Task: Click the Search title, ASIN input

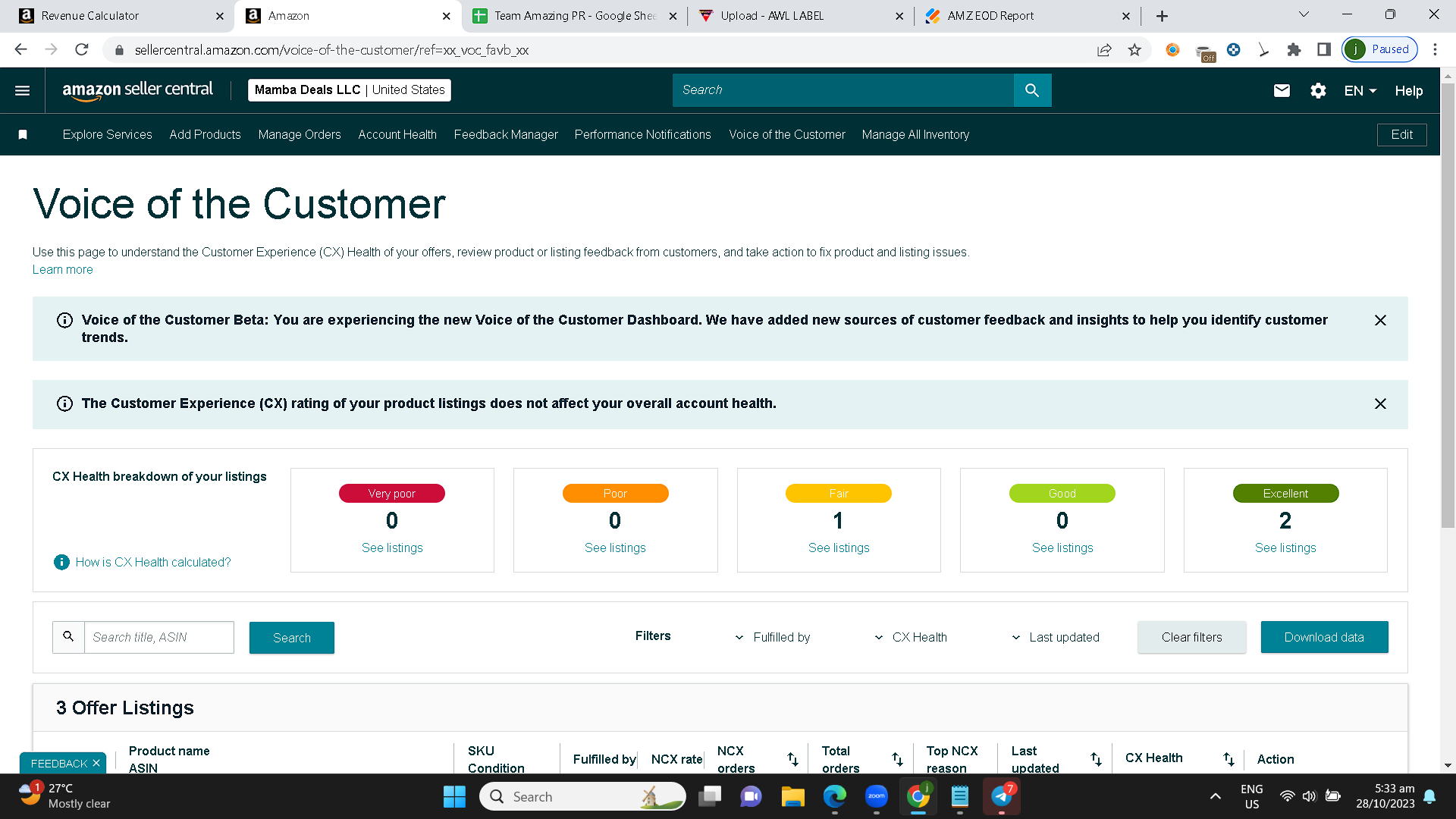Action: coord(159,637)
